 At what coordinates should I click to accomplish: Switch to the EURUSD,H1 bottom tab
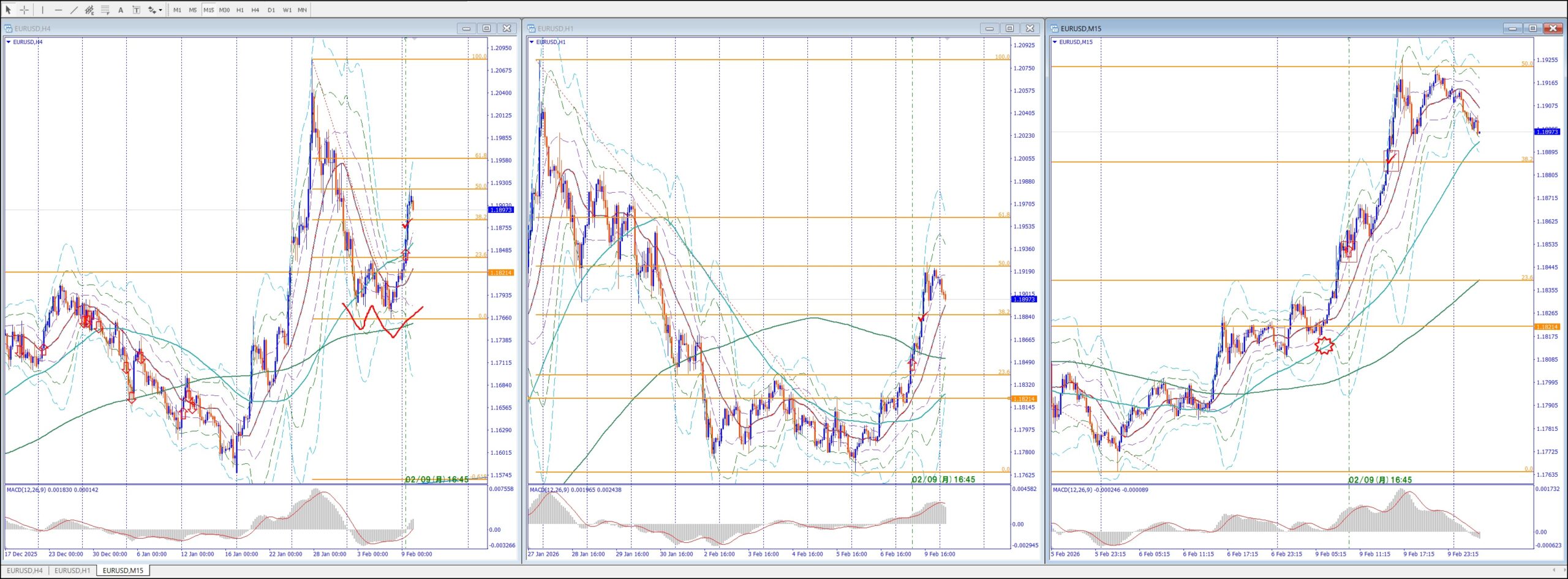coord(72,570)
